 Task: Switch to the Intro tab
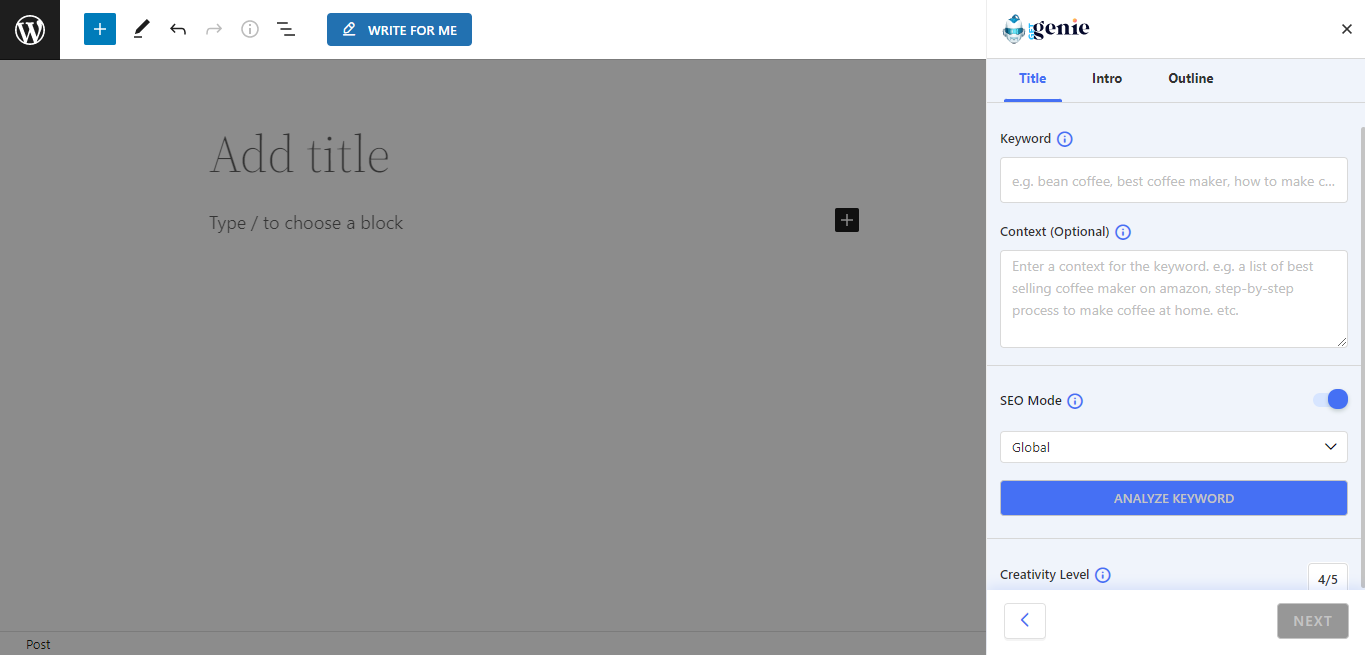pos(1107,78)
